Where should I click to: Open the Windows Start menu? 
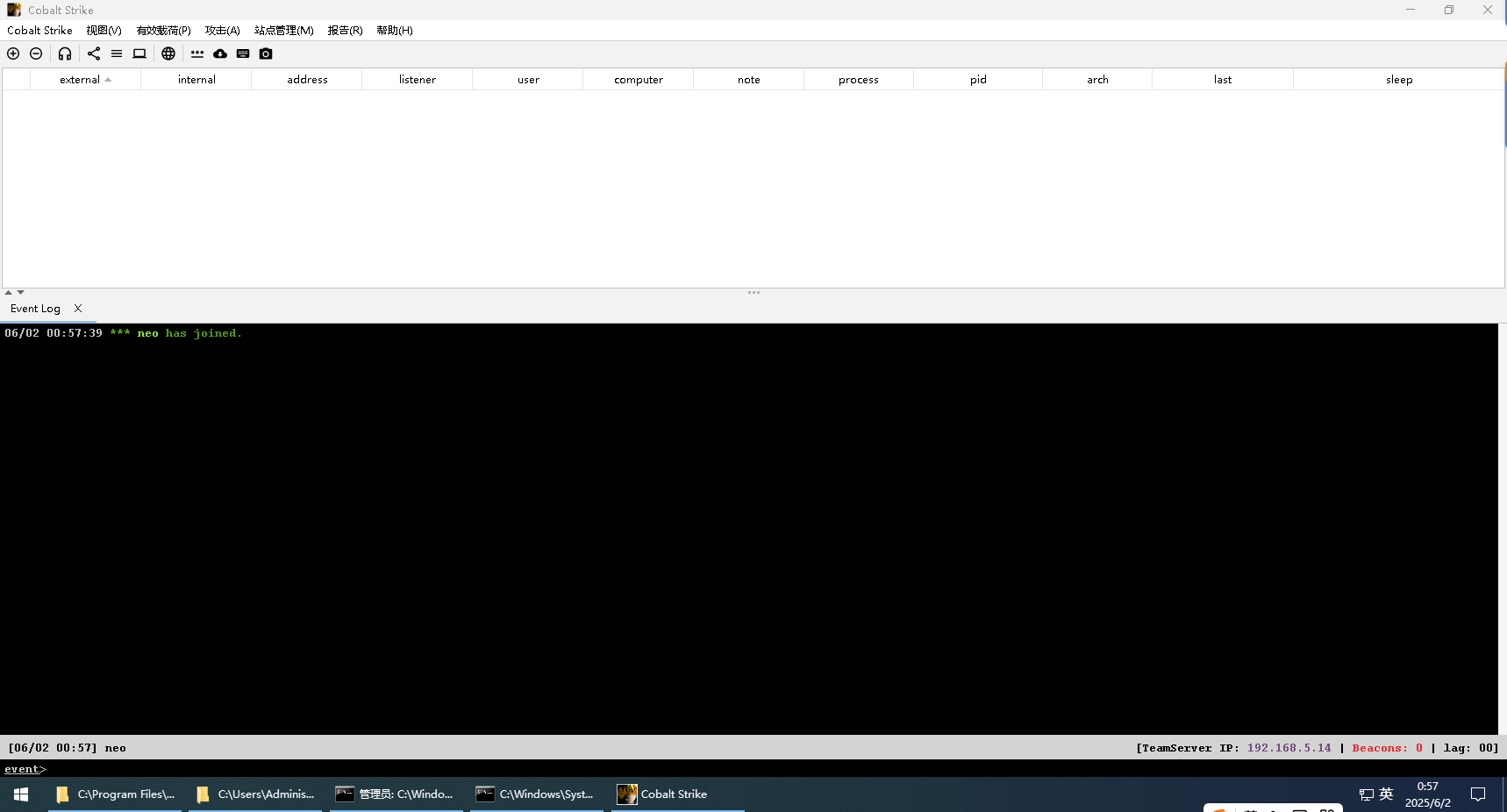21,794
